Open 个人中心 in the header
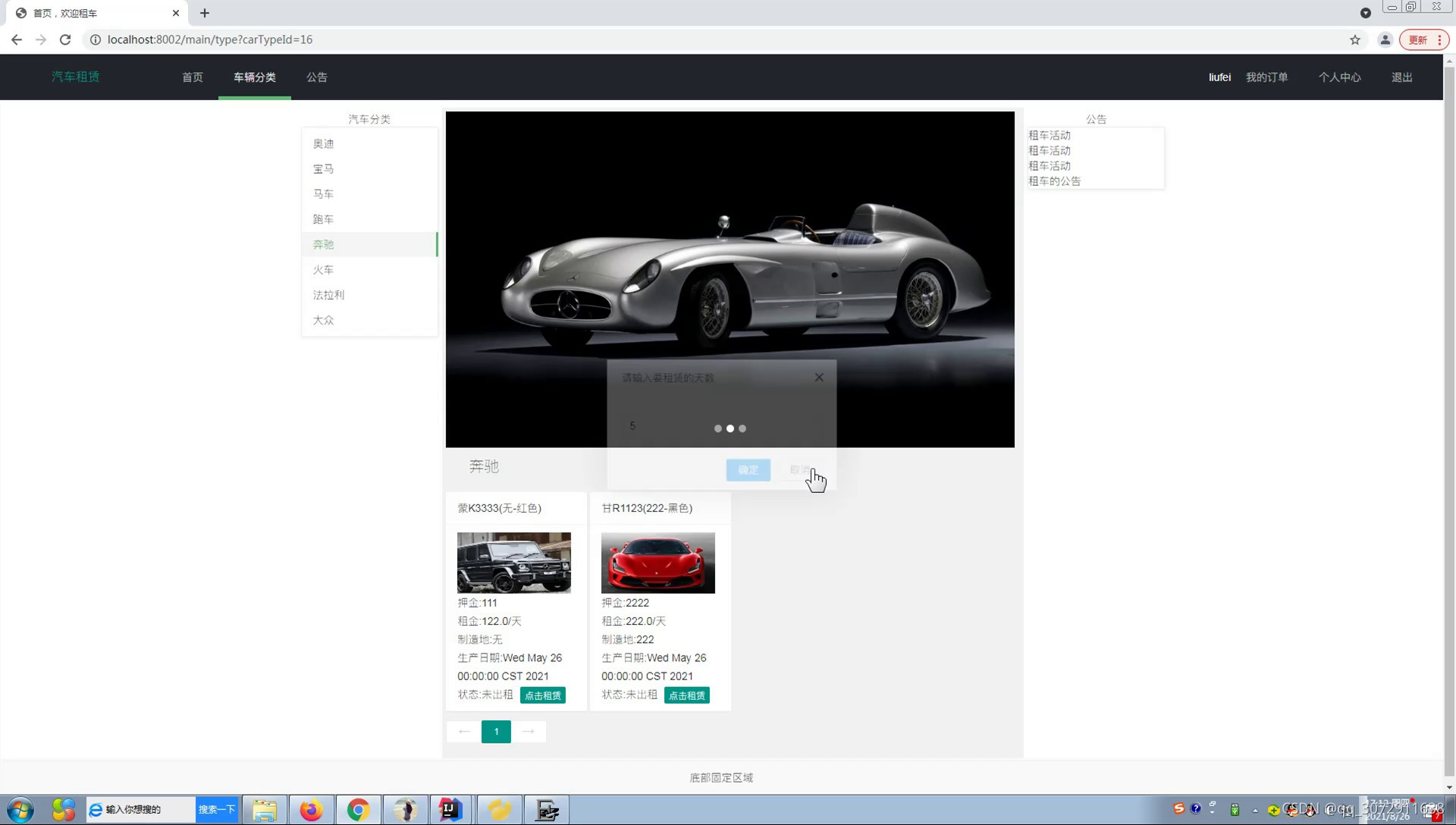Viewport: 1456px width, 825px height. (x=1340, y=77)
